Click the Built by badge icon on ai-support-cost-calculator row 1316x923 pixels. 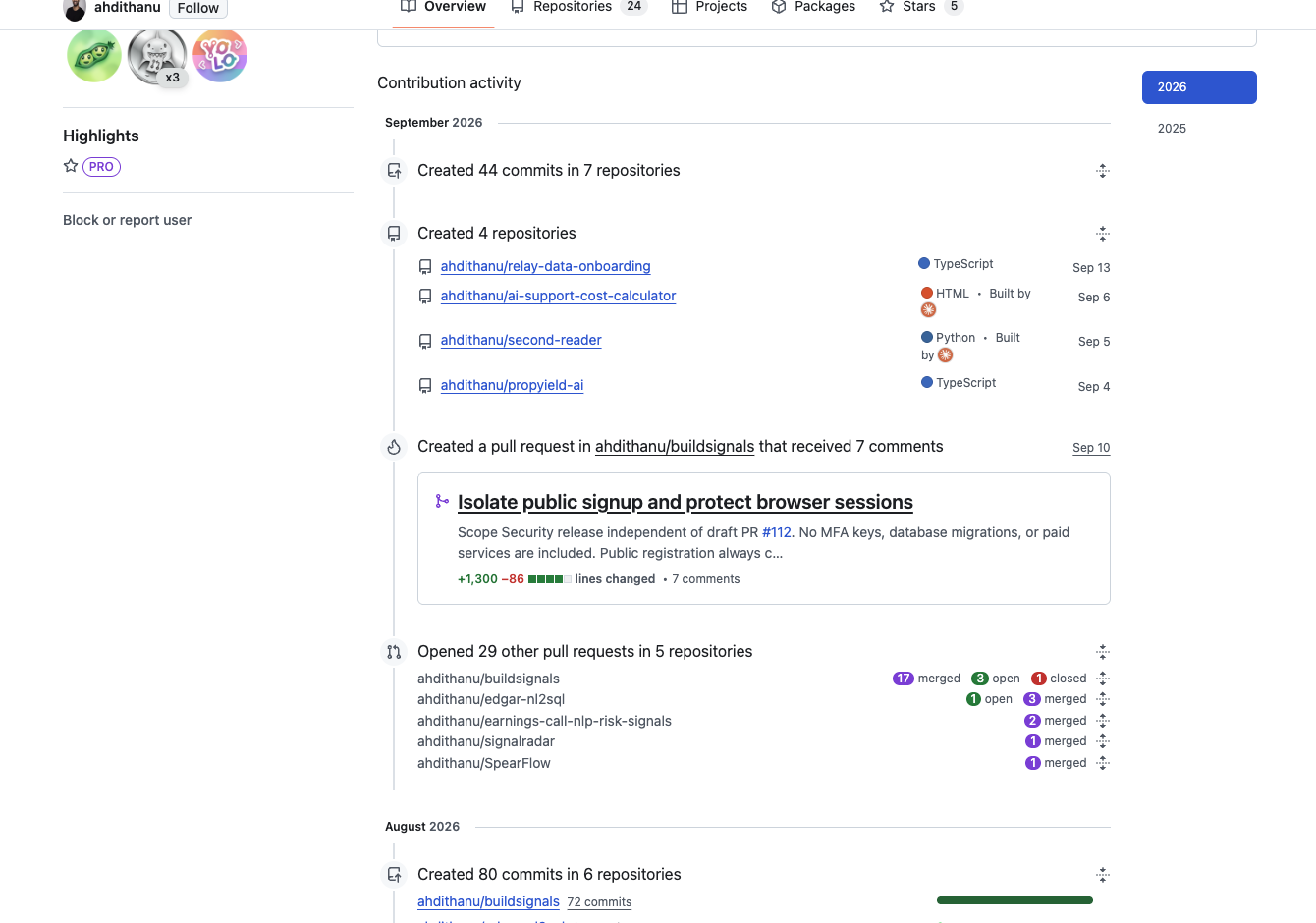[x=928, y=310]
